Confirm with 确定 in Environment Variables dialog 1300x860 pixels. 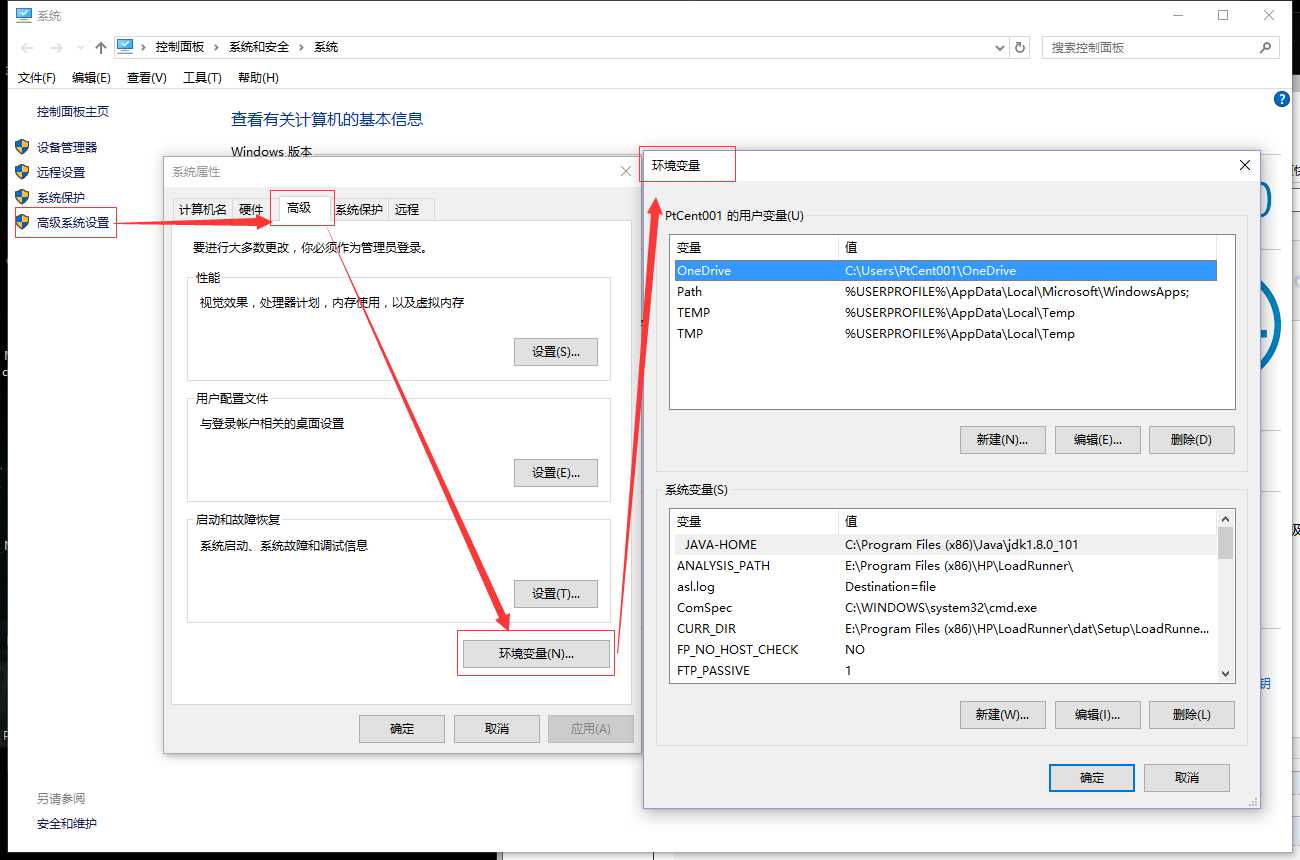tap(1092, 778)
